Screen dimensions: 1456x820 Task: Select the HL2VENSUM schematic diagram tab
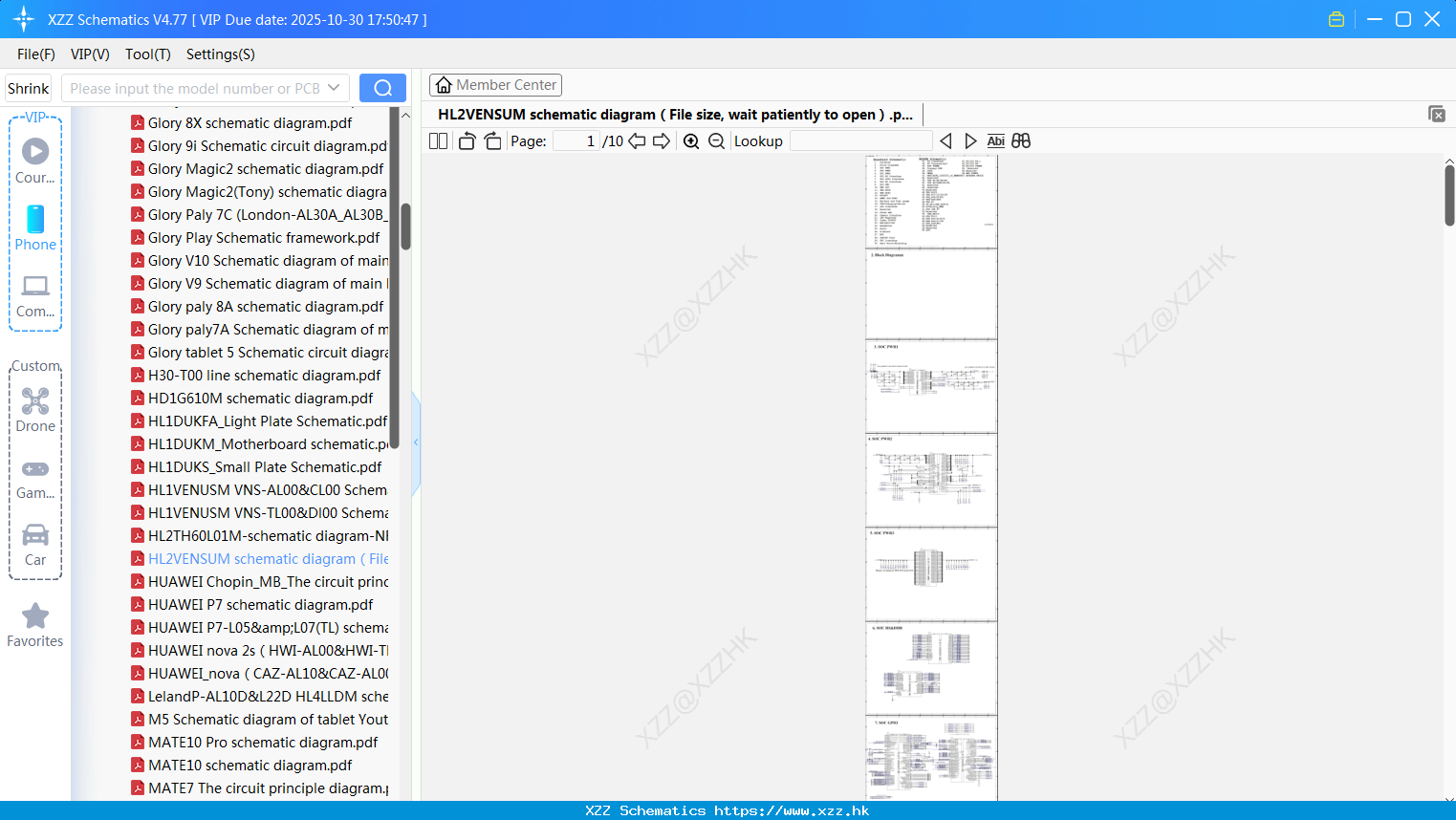[x=675, y=114]
